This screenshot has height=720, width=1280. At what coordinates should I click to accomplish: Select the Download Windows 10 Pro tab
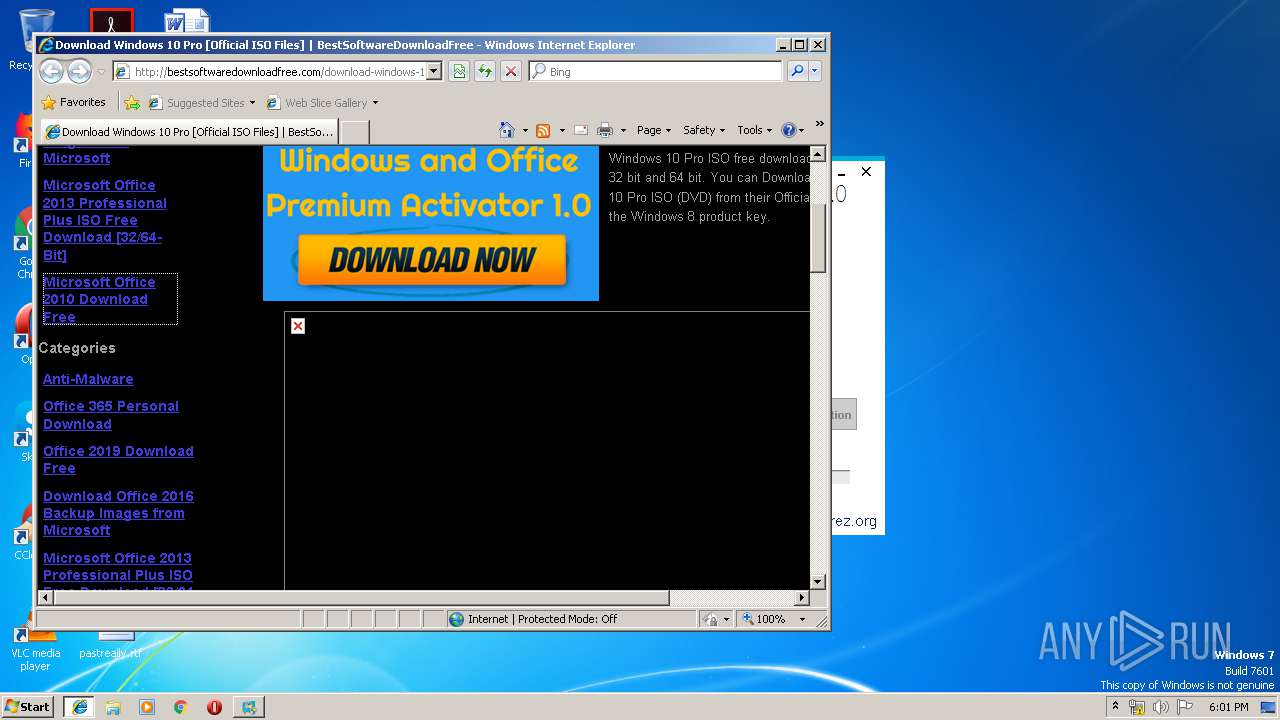[x=189, y=132]
